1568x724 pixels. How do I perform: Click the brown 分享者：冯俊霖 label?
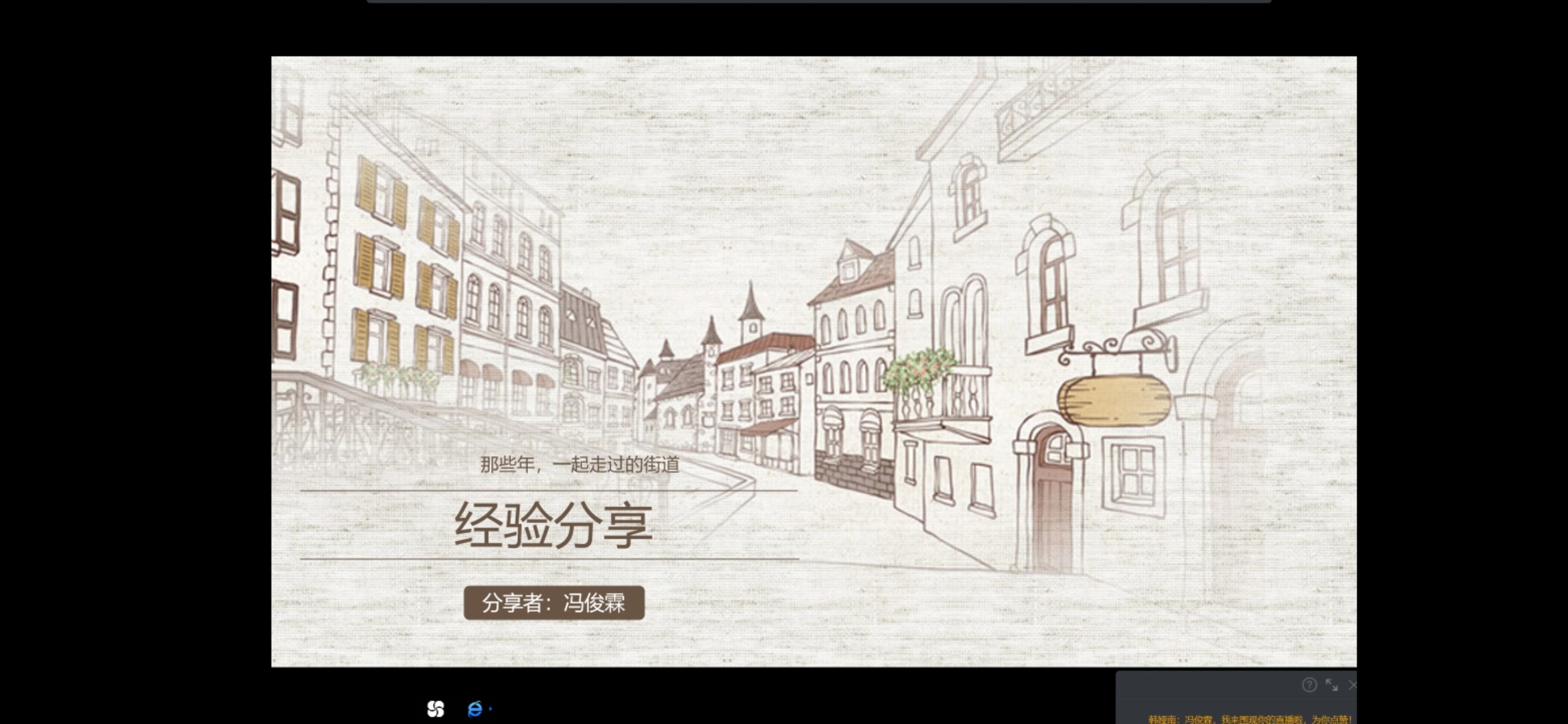pyautogui.click(x=553, y=603)
